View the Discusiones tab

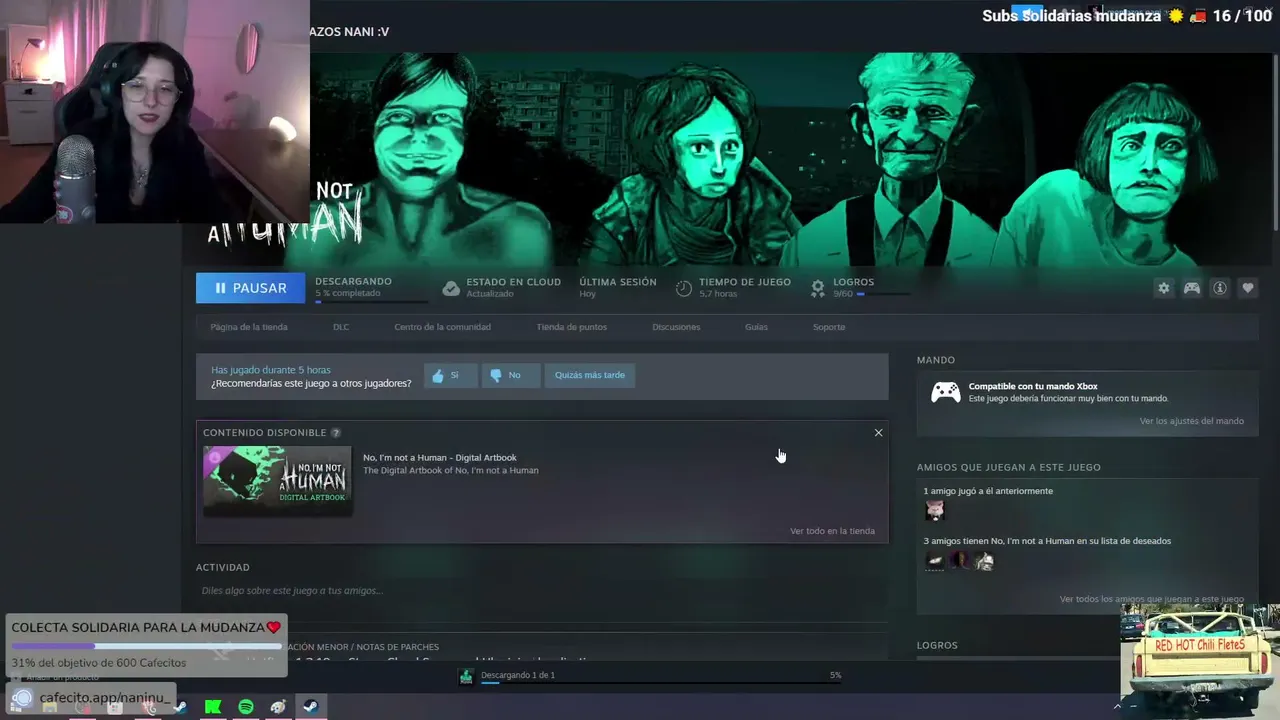tap(676, 327)
